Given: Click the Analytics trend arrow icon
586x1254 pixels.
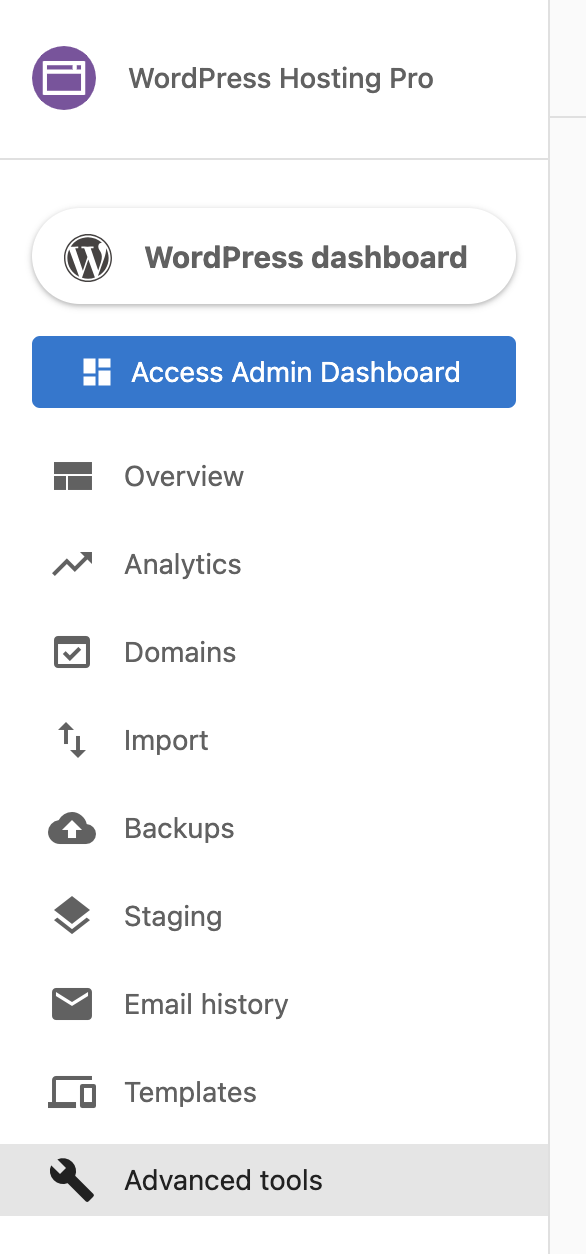Looking at the screenshot, I should coord(72,564).
